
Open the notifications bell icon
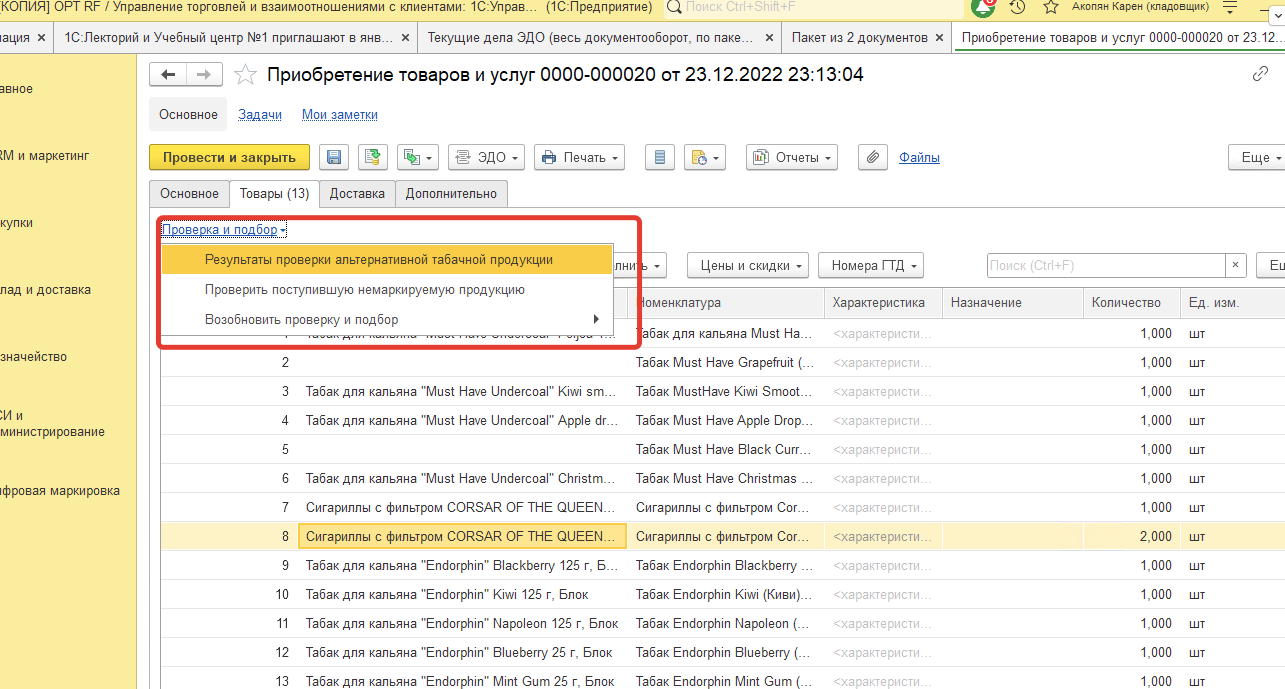click(983, 8)
